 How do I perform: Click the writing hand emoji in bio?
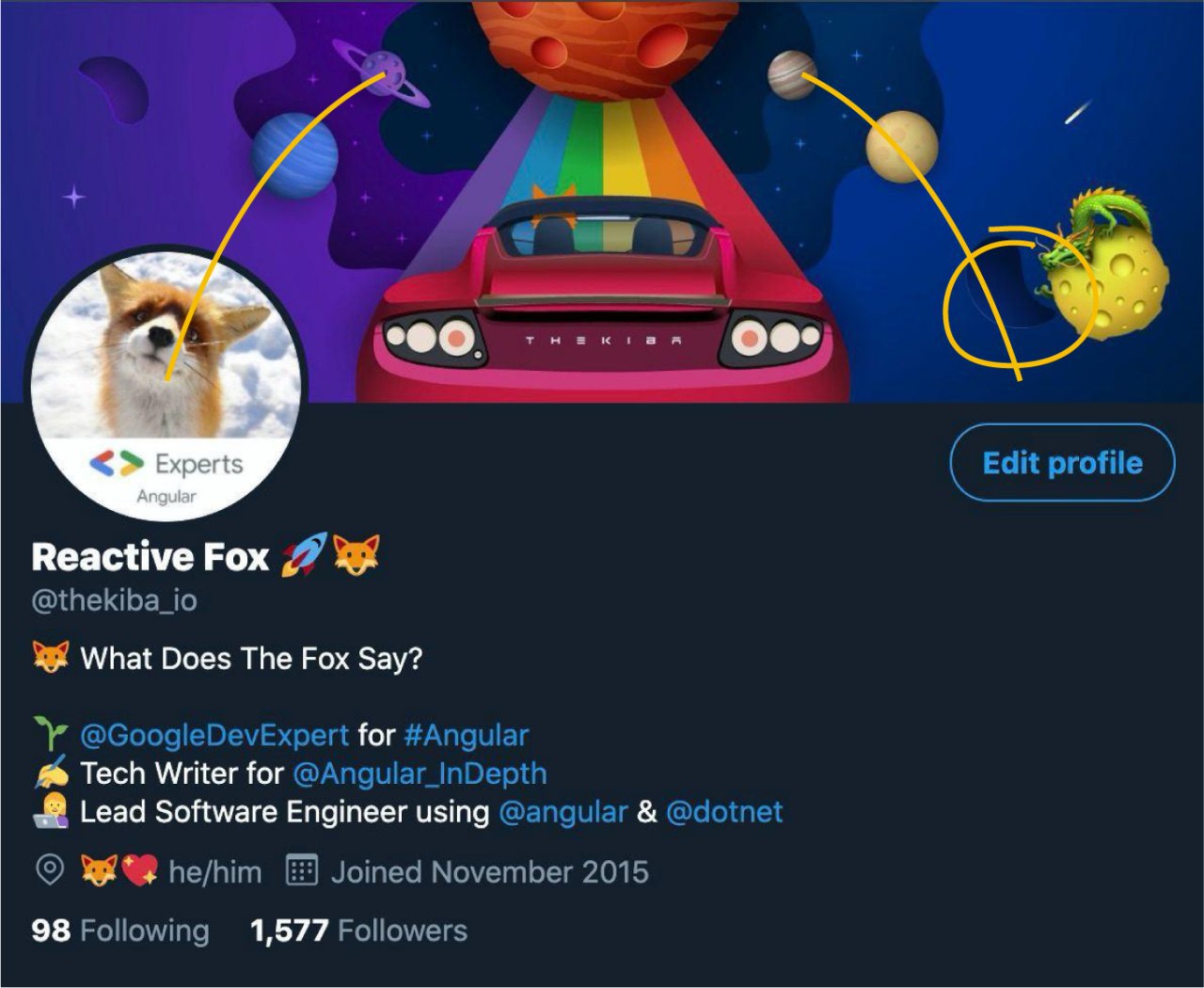[51, 773]
